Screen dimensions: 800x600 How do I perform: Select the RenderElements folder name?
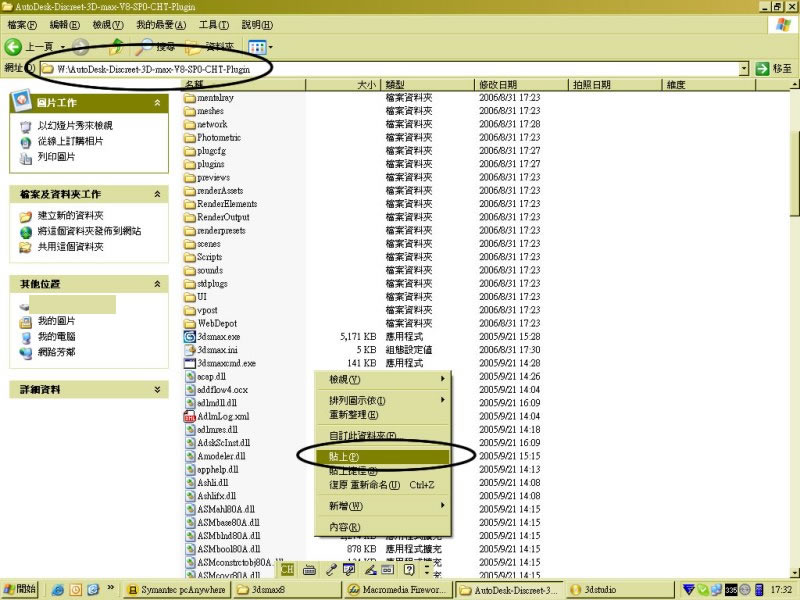click(x=227, y=204)
